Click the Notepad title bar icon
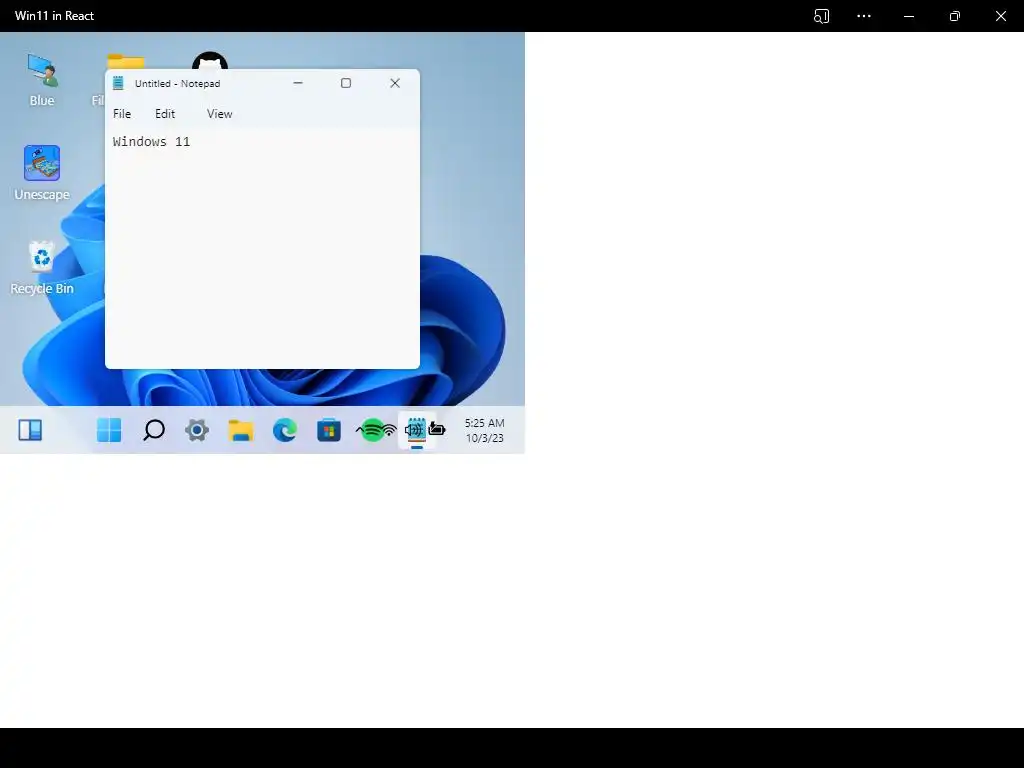Image resolution: width=1024 pixels, height=768 pixels. (118, 83)
